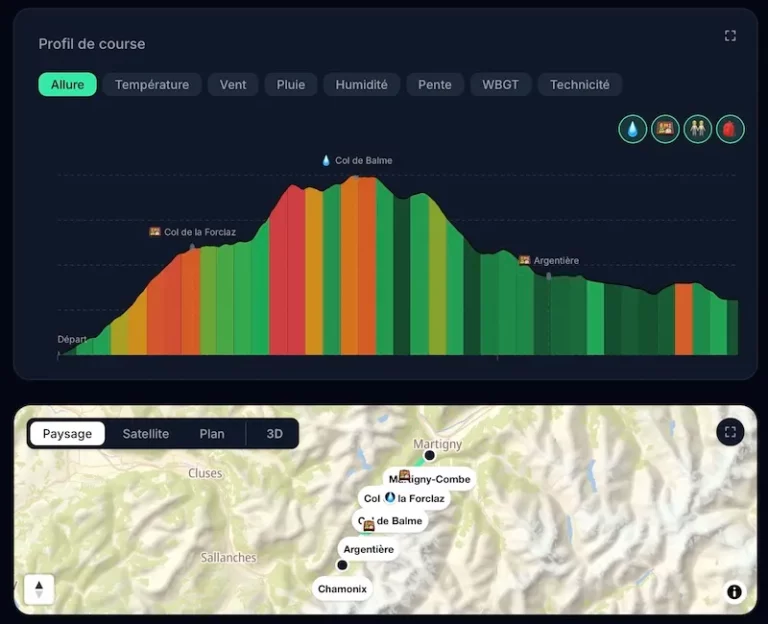Toggle the red backpack filter icon
Image resolution: width=768 pixels, height=624 pixels.
tap(730, 129)
